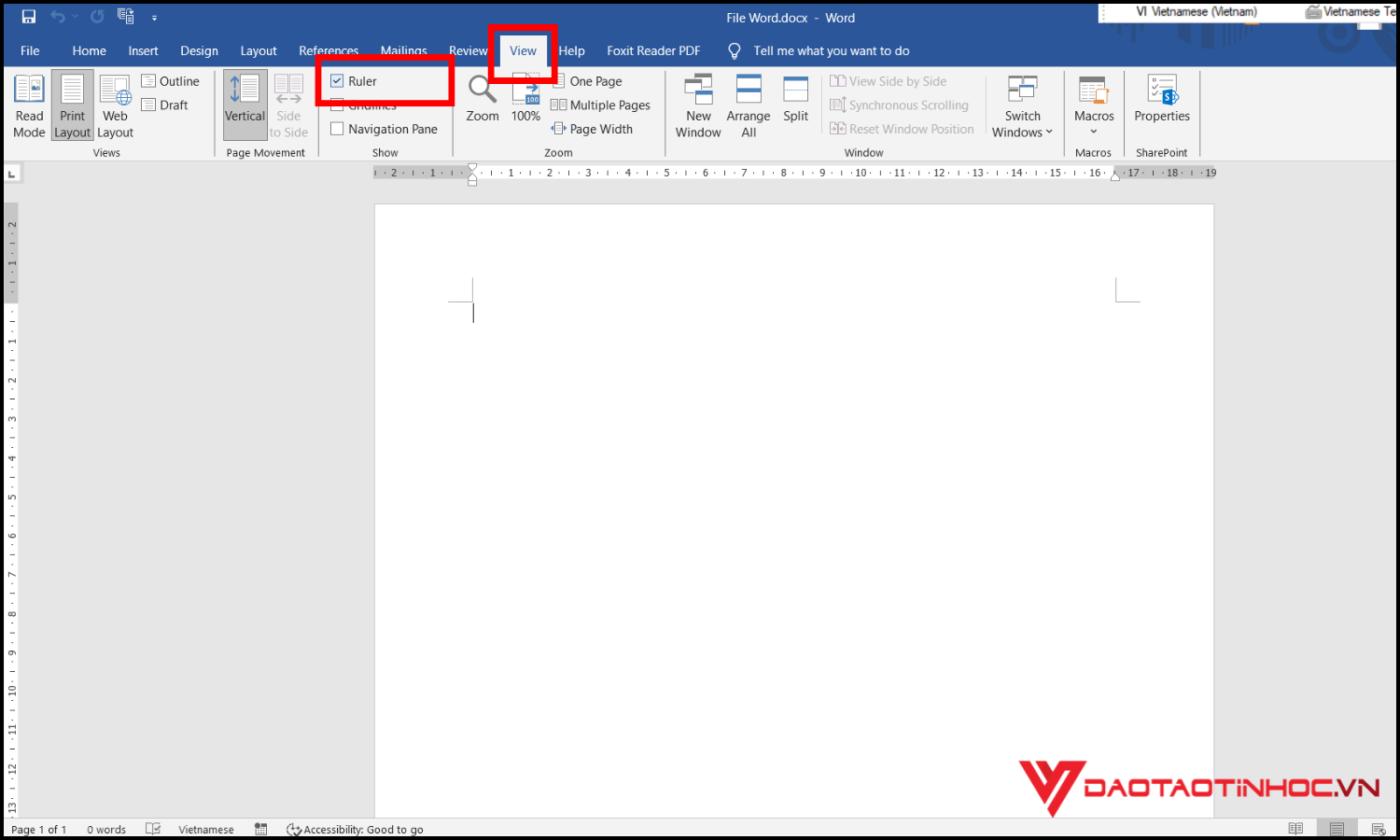Screen dimensions: 1400x840
Task: Toggle the Gridlines checkbox
Action: tap(338, 106)
